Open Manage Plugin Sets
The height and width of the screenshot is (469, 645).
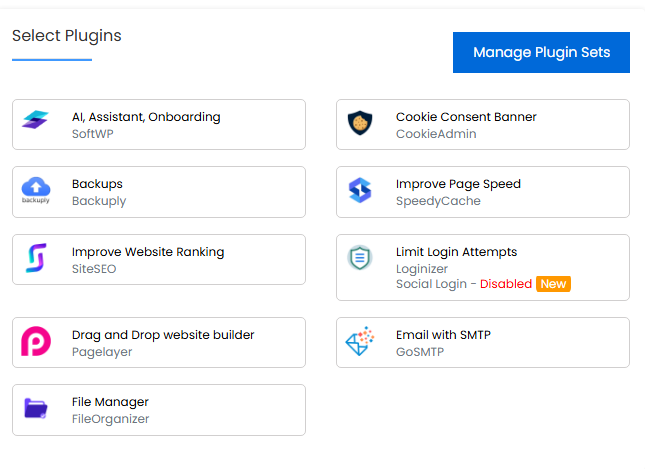pos(541,53)
